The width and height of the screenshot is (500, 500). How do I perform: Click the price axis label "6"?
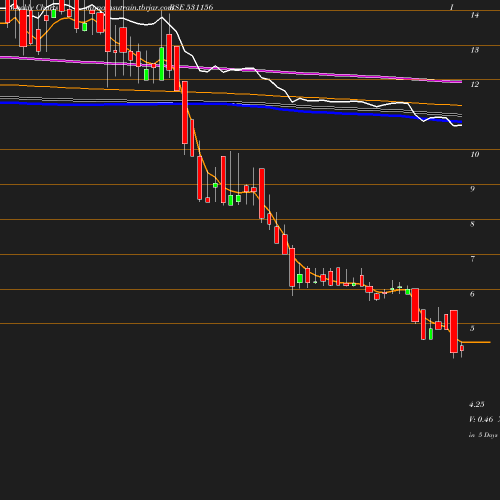click(x=472, y=294)
